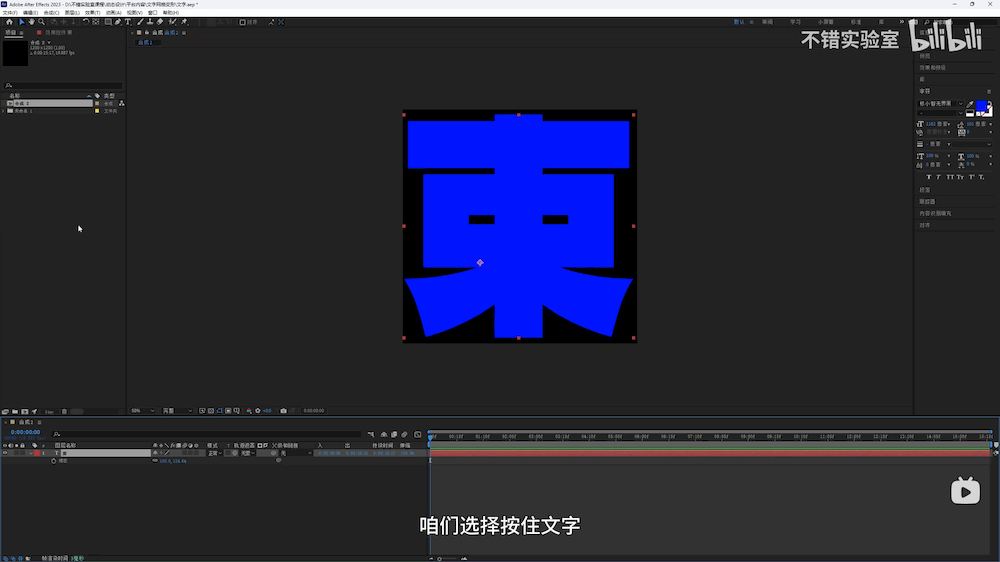Click the show channel RGB icon below viewer

coord(249,411)
